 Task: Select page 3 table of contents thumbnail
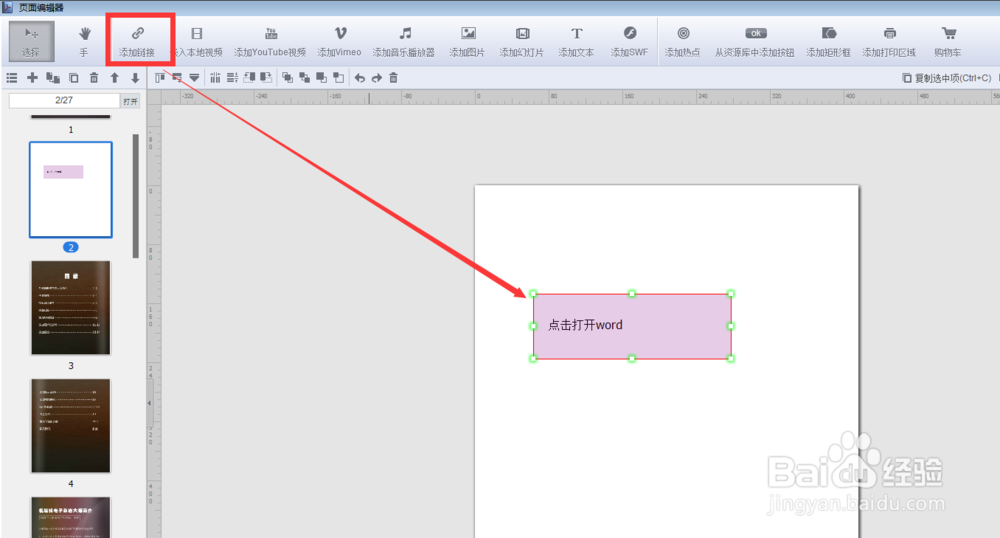(71, 308)
